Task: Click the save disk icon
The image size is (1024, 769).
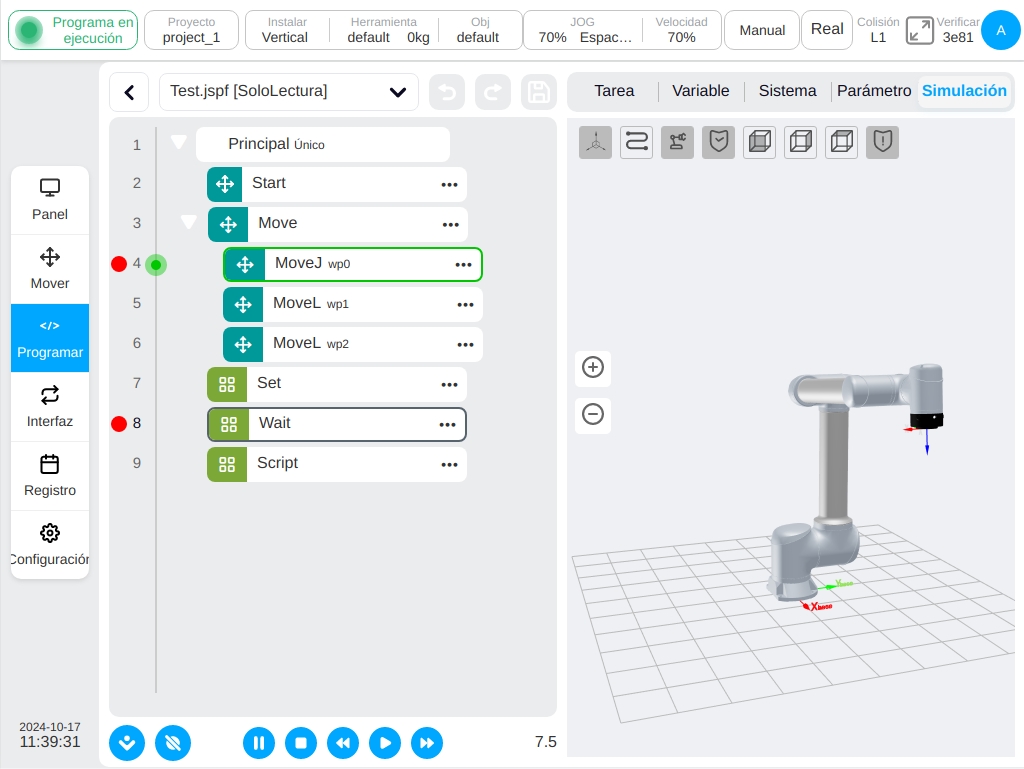Action: click(539, 92)
